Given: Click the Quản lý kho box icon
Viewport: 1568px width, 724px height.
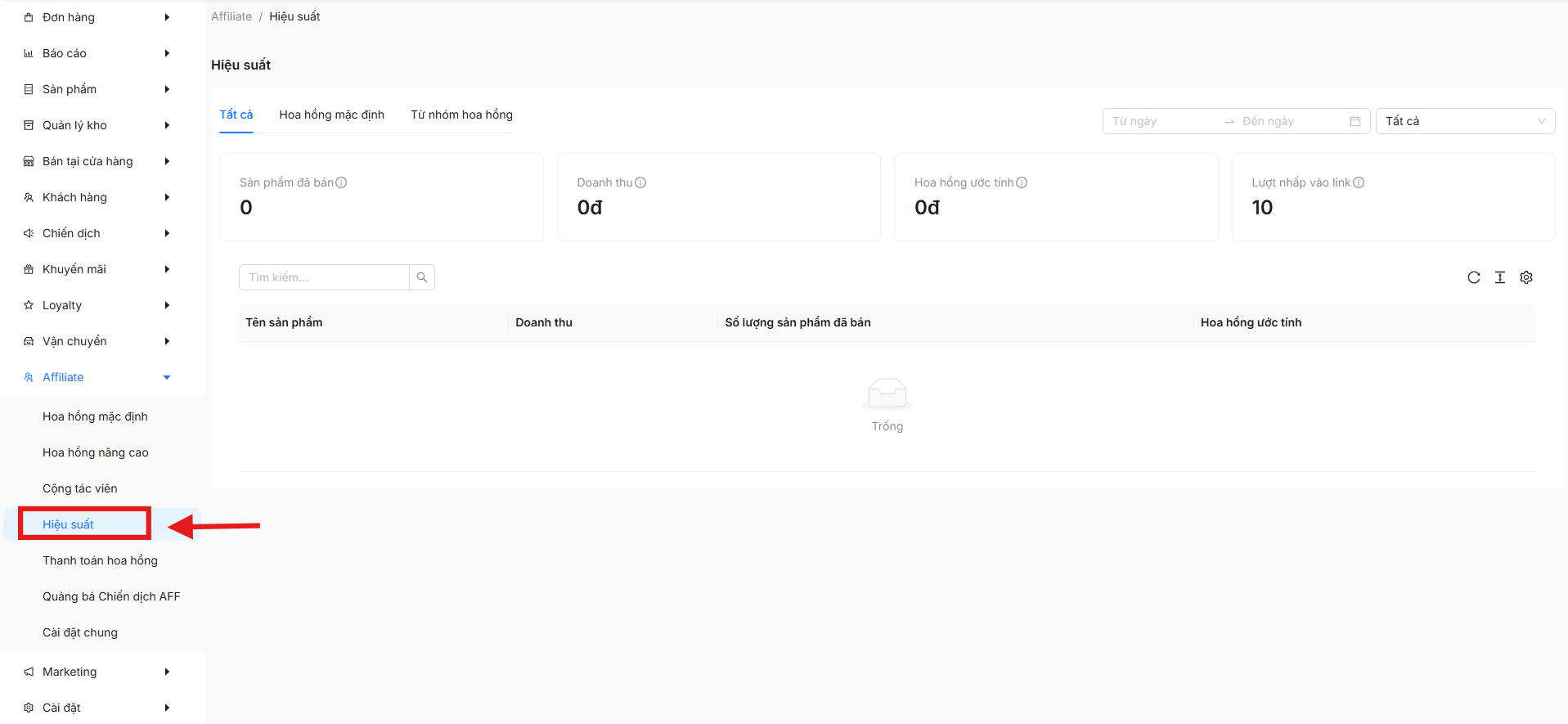Looking at the screenshot, I should [29, 125].
